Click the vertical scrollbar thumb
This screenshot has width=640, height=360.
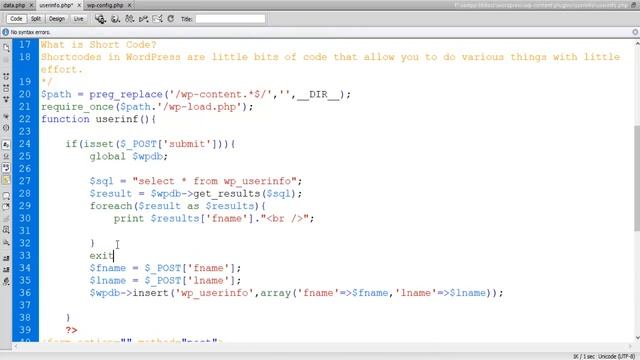click(637, 178)
